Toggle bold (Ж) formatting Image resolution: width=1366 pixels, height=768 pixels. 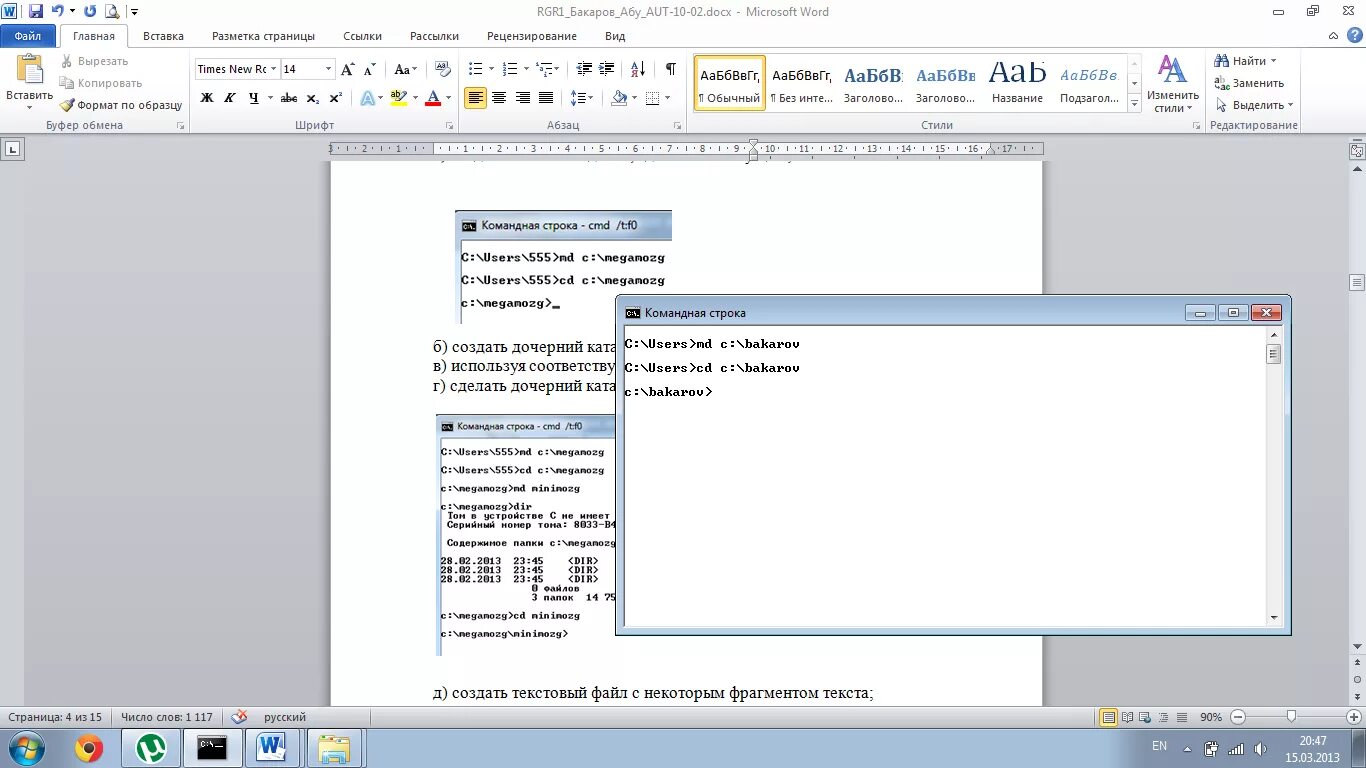coord(207,98)
